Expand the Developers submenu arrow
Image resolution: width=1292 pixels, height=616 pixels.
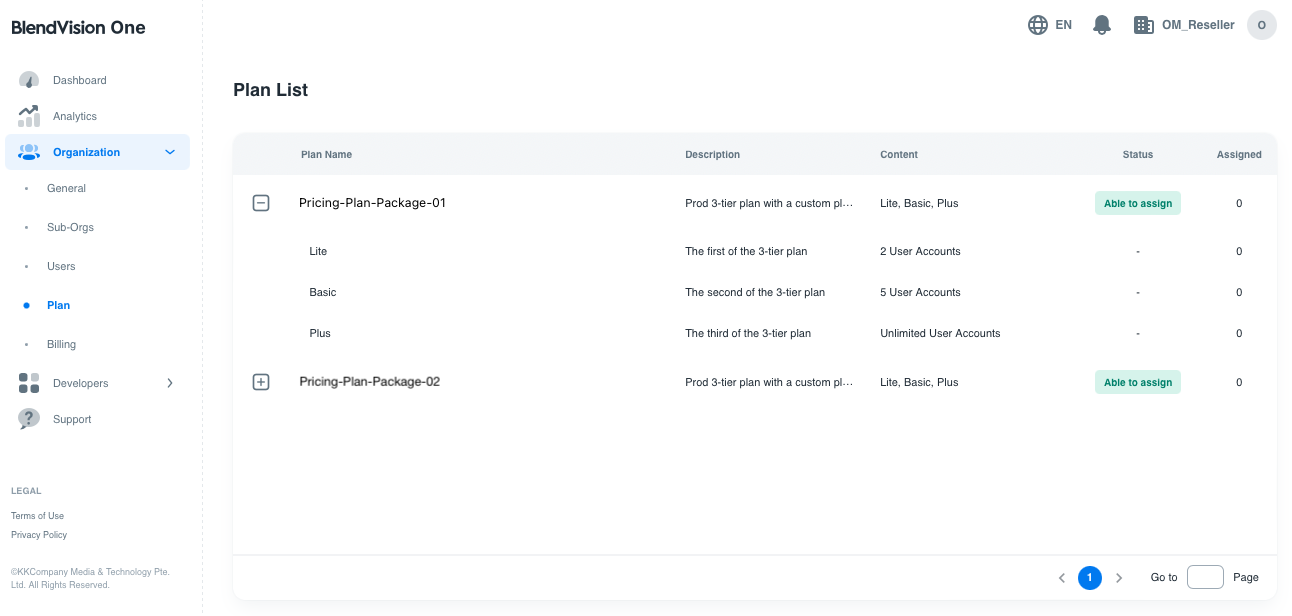[170, 383]
